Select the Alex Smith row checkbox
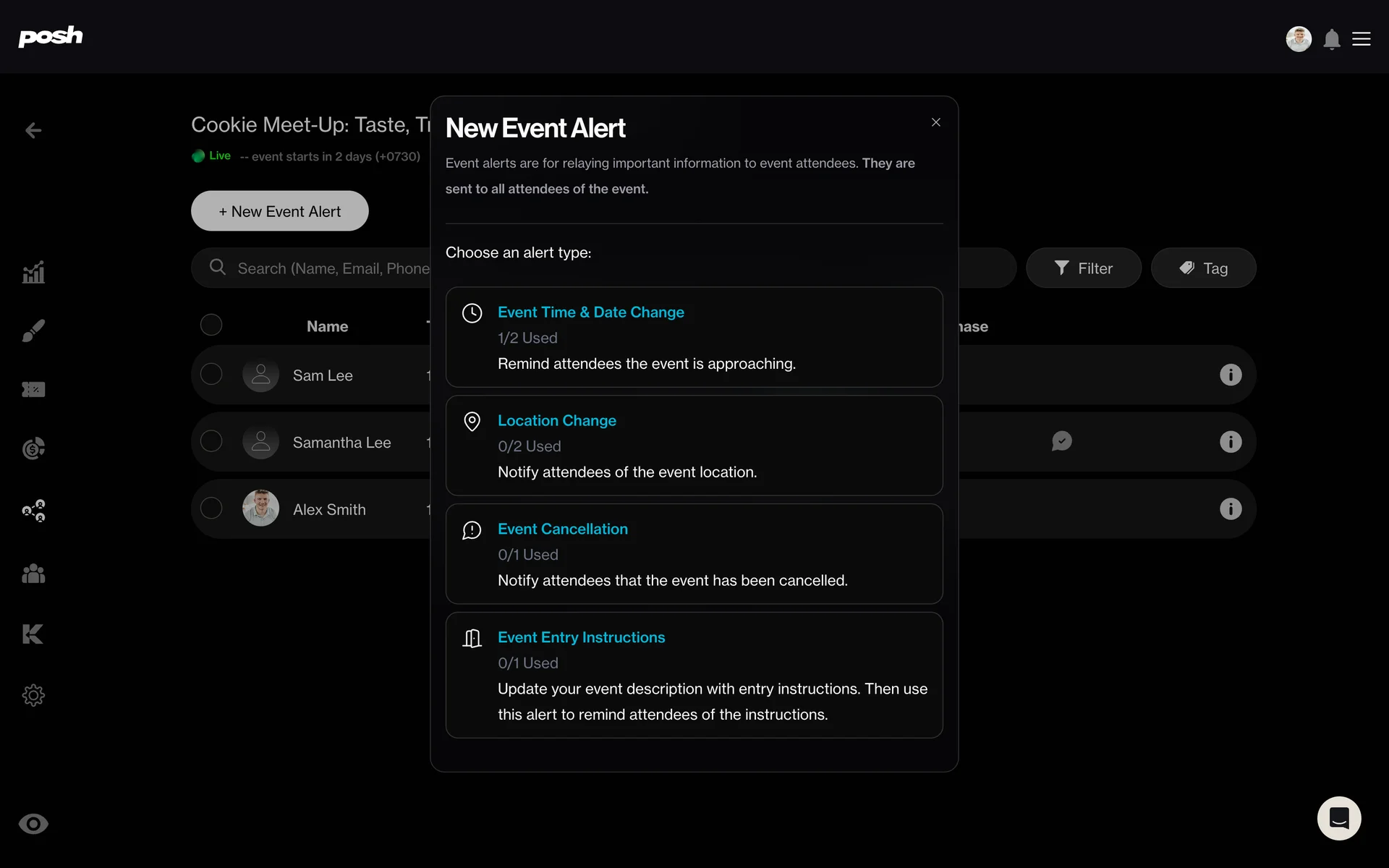1389x868 pixels. point(211,508)
